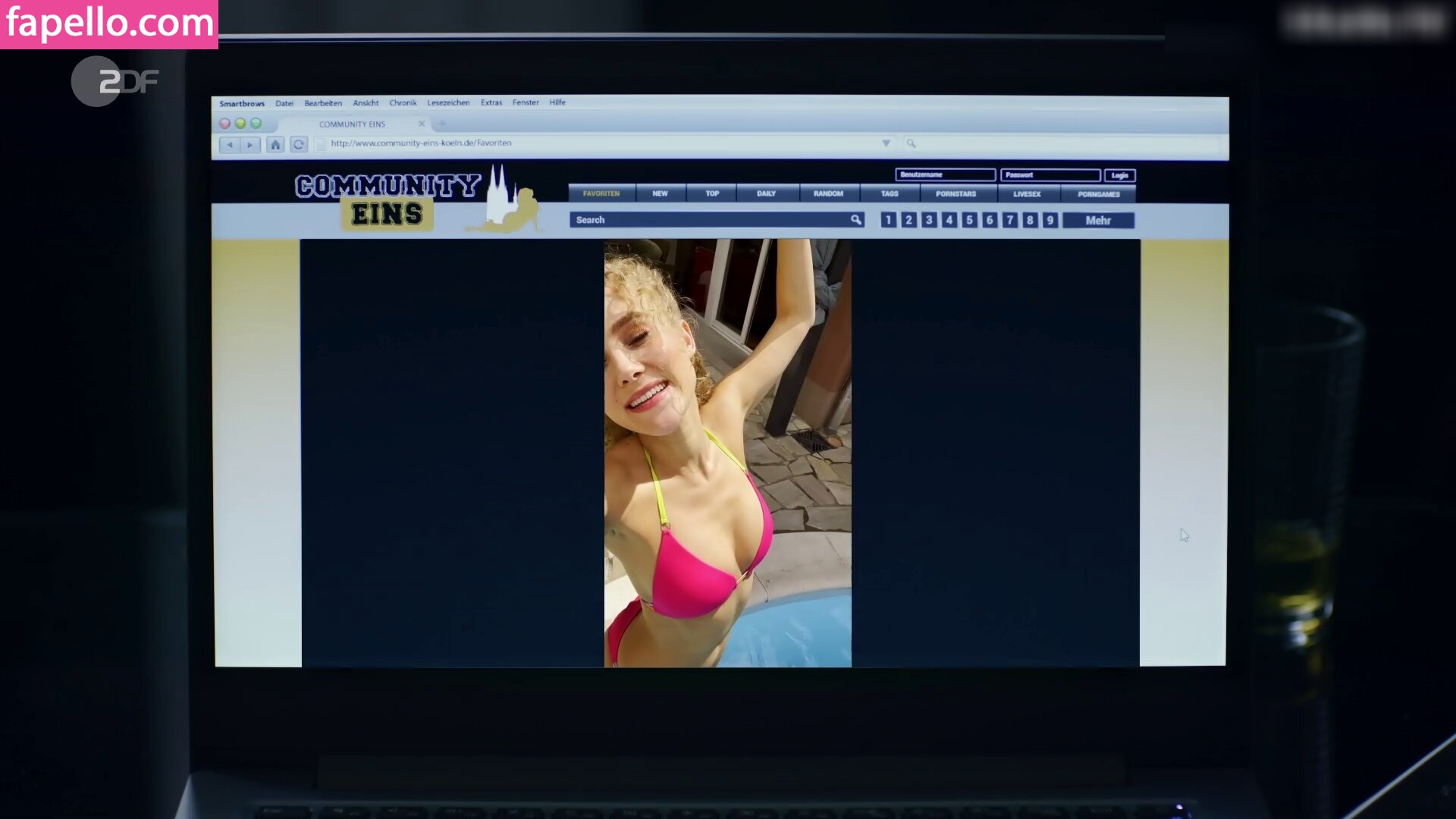Open a new tab with plus icon
The height and width of the screenshot is (819, 1456).
coord(442,124)
